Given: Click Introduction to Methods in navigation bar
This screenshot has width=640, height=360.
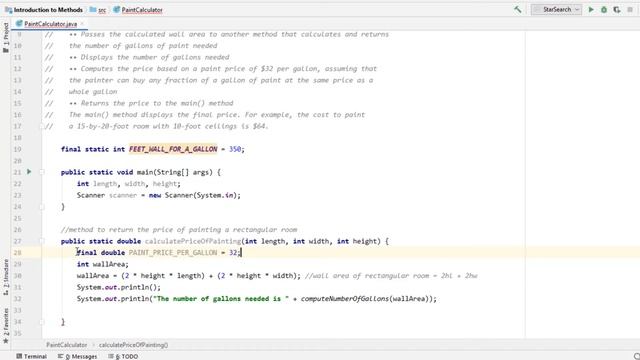Looking at the screenshot, I should coord(48,10).
